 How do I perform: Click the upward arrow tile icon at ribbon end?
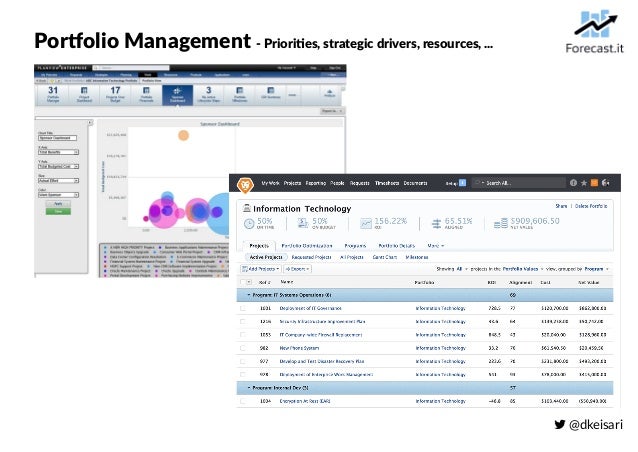330,92
